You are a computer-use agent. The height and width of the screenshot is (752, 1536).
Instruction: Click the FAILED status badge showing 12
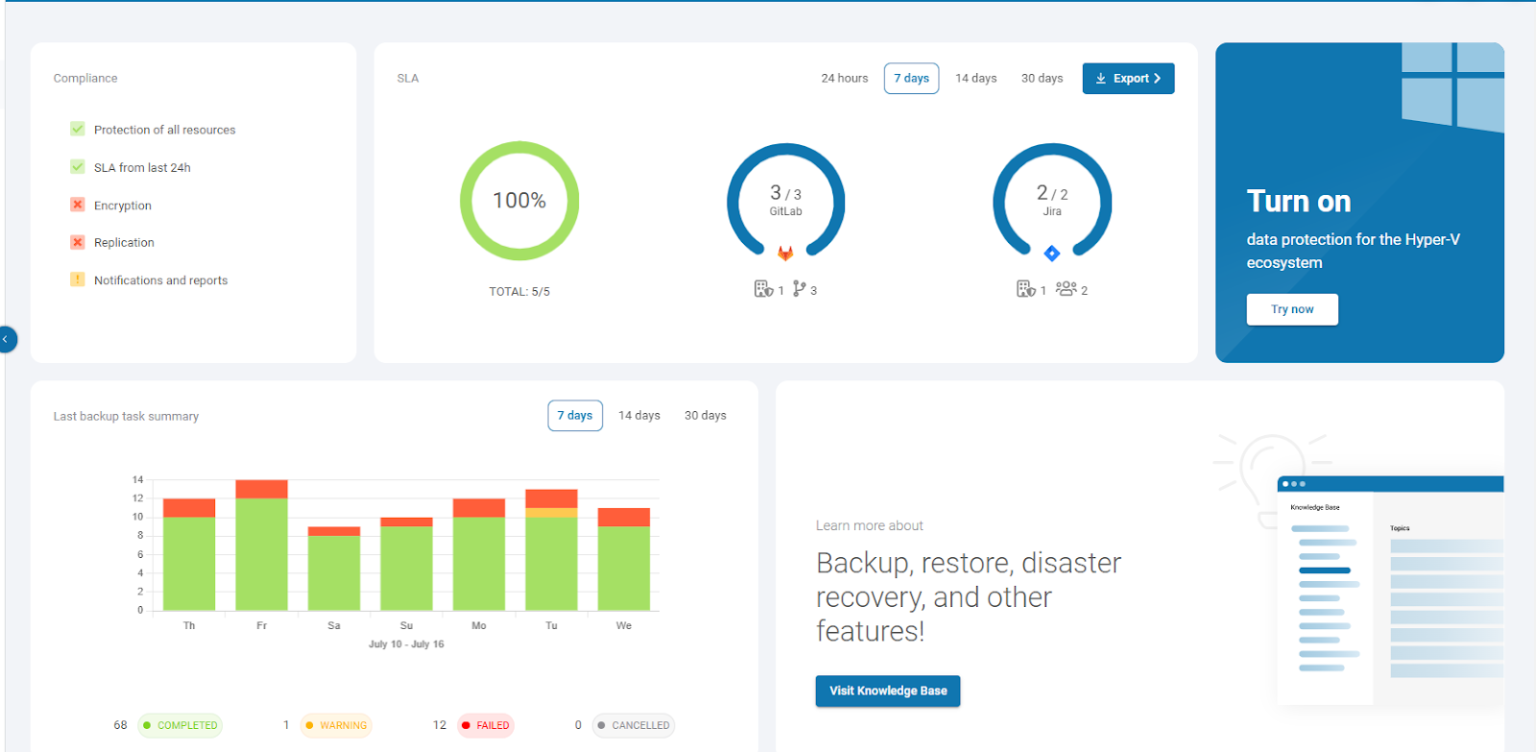[x=485, y=725]
